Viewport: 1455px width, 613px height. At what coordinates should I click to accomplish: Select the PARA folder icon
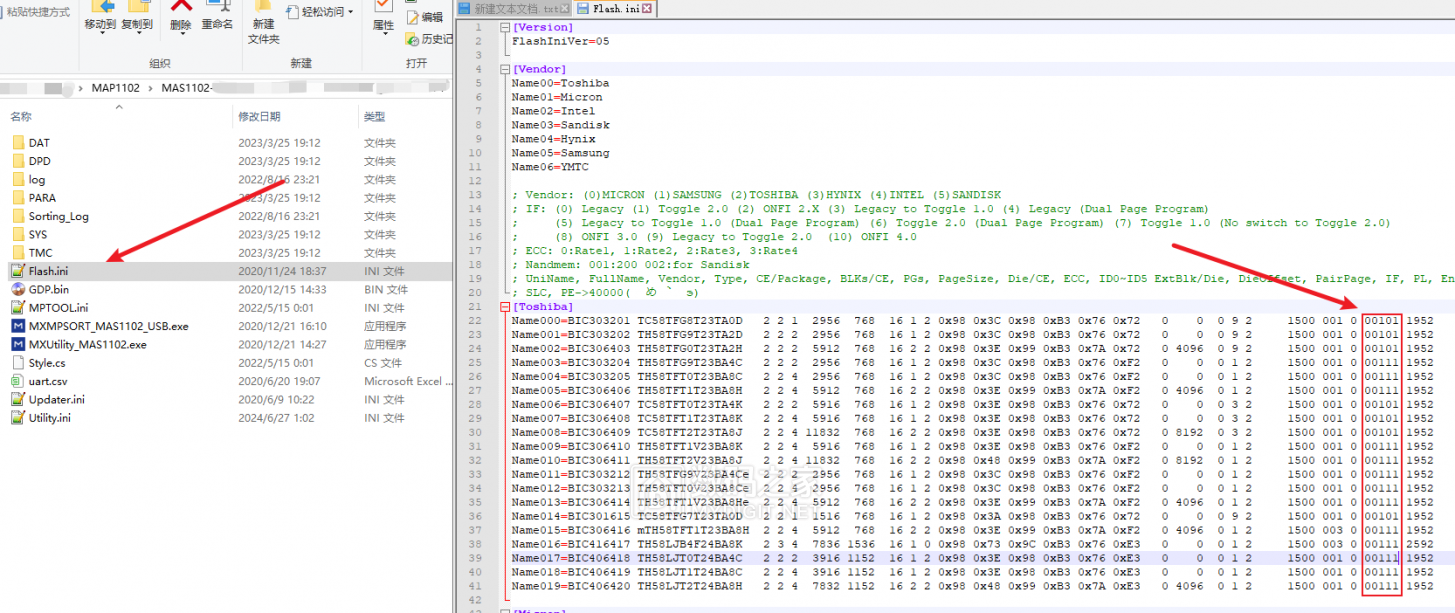(x=18, y=198)
